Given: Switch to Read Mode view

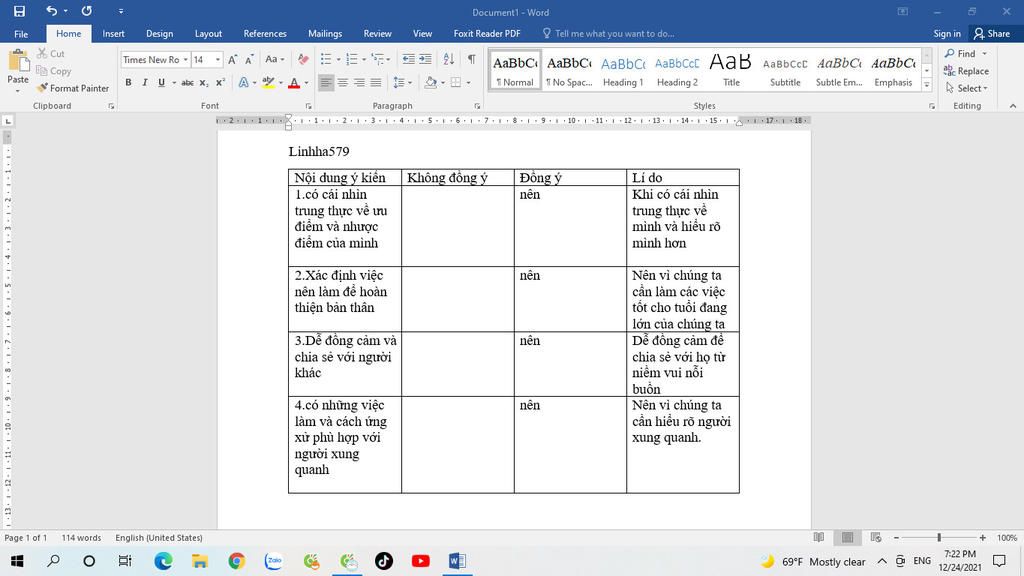Looking at the screenshot, I should [819, 537].
